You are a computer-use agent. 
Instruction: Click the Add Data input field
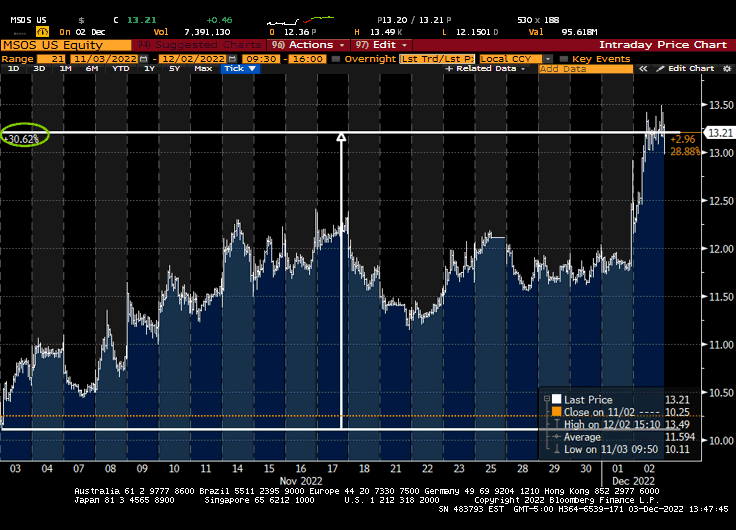point(586,69)
